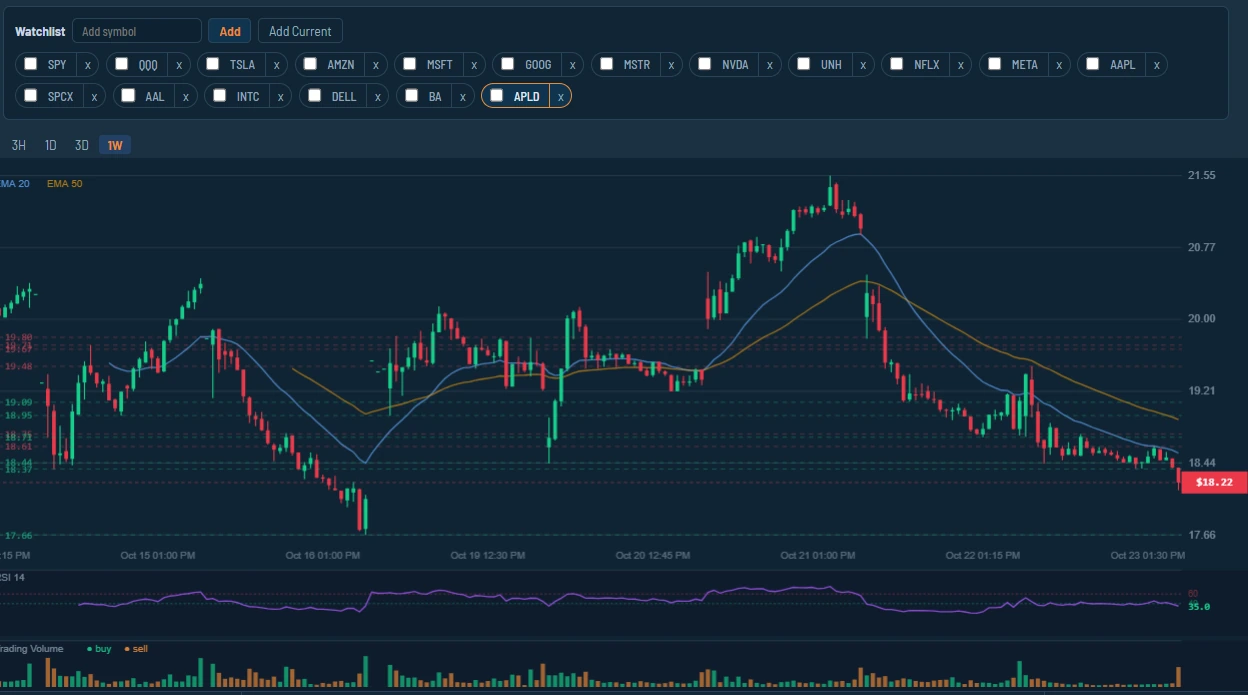Load the AAPL symbol chart
Image resolution: width=1248 pixels, height=695 pixels.
1123,65
